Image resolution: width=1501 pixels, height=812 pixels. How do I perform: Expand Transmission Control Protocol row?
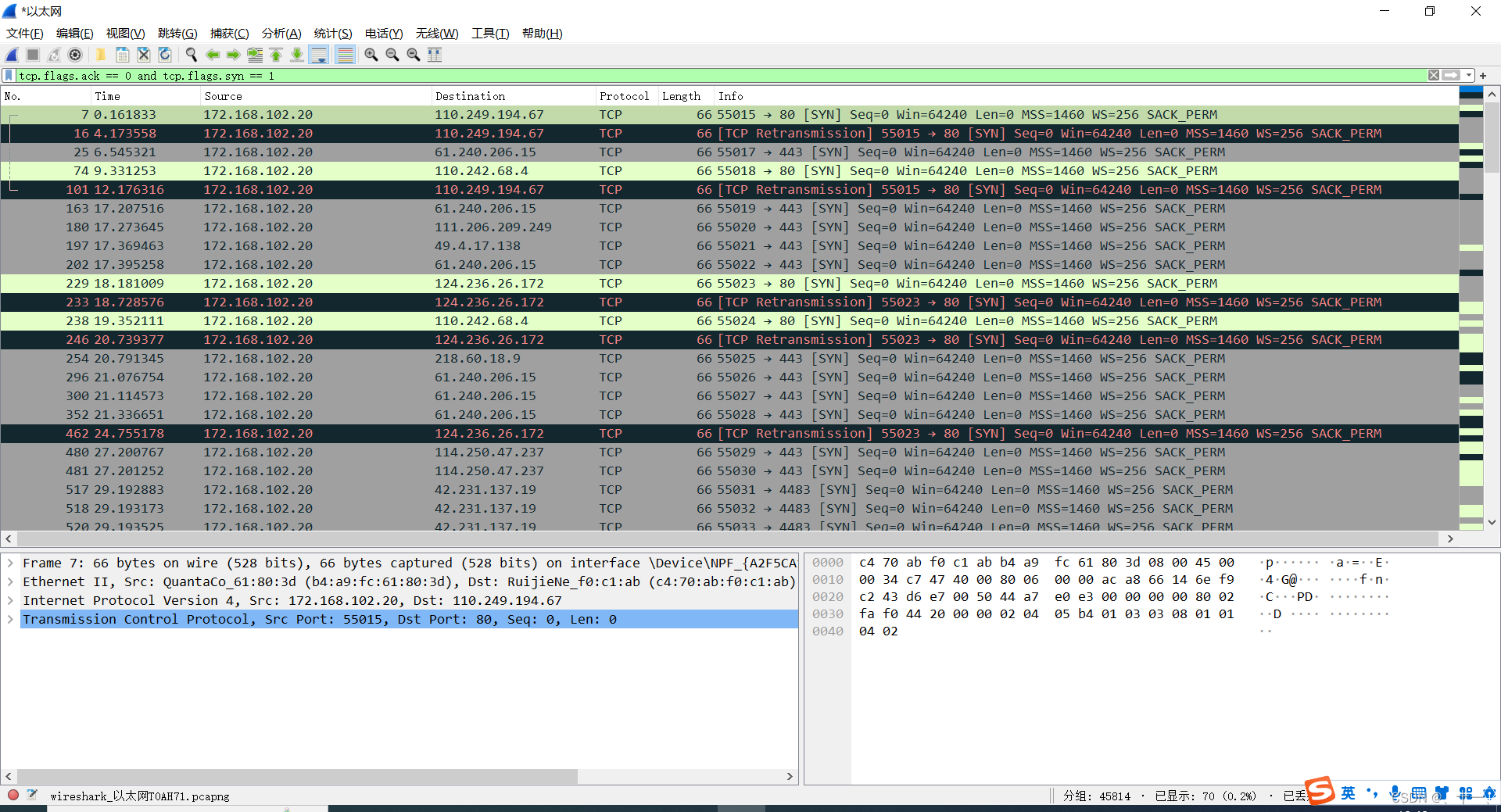click(x=10, y=620)
